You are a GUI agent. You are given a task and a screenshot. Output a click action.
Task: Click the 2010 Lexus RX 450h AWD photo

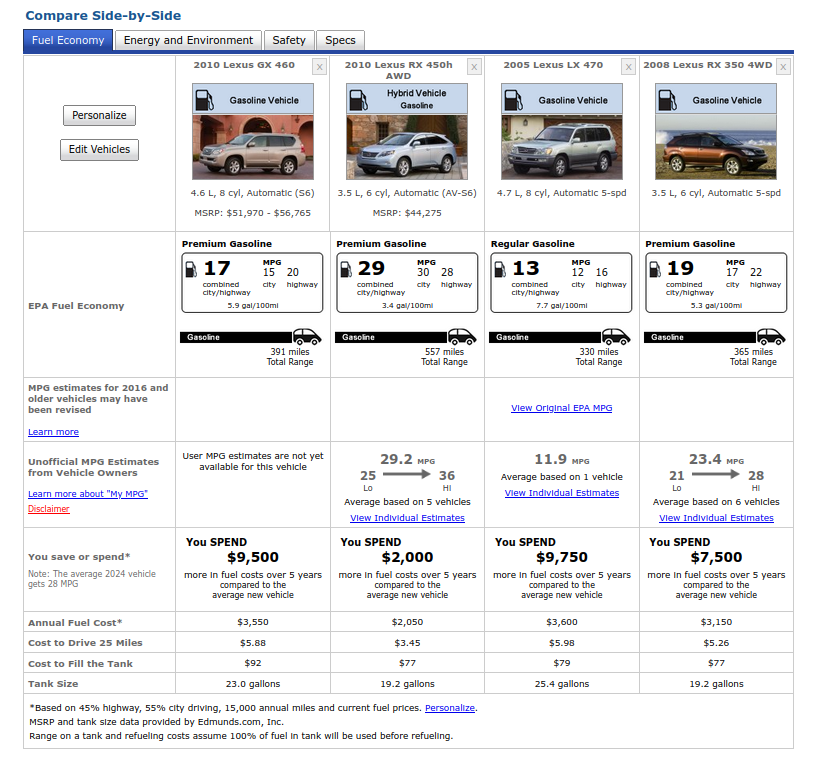407,147
